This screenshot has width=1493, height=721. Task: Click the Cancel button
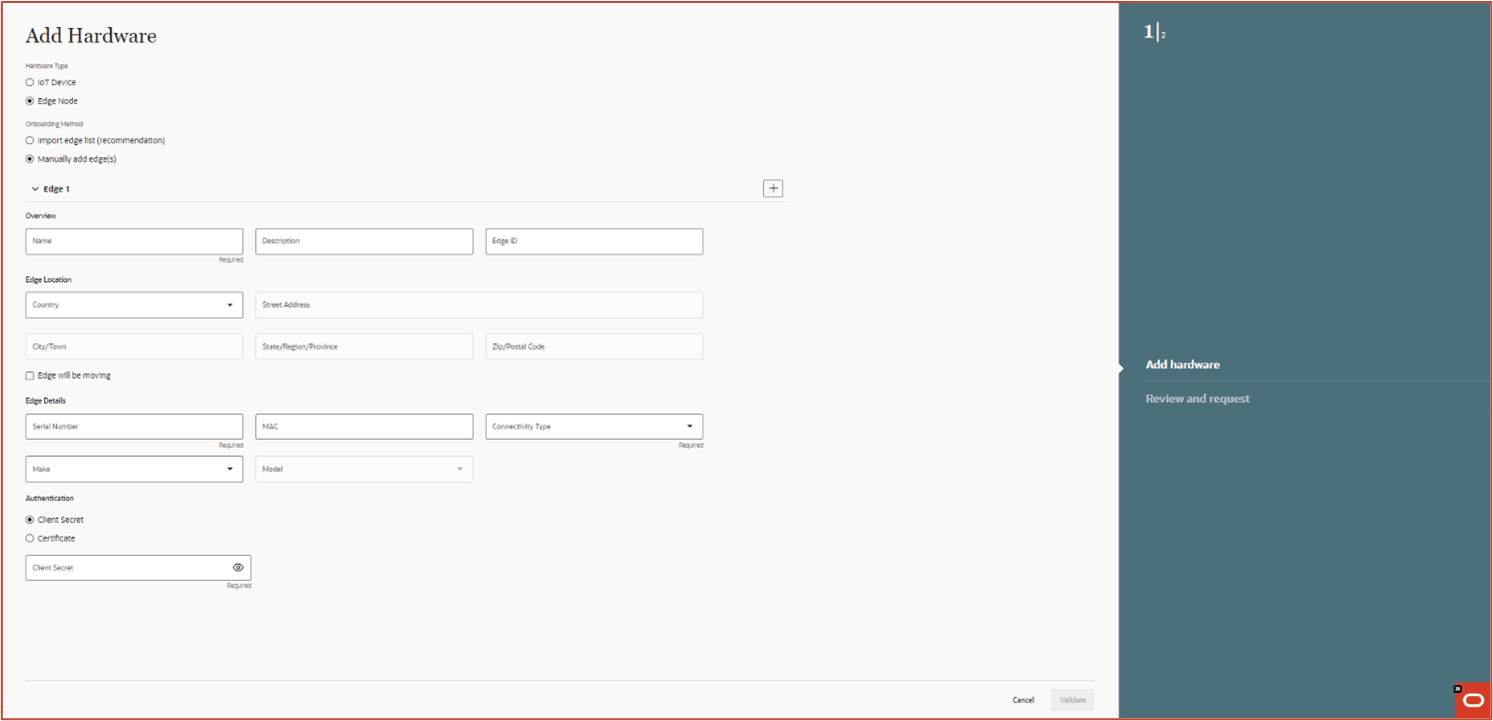1023,699
